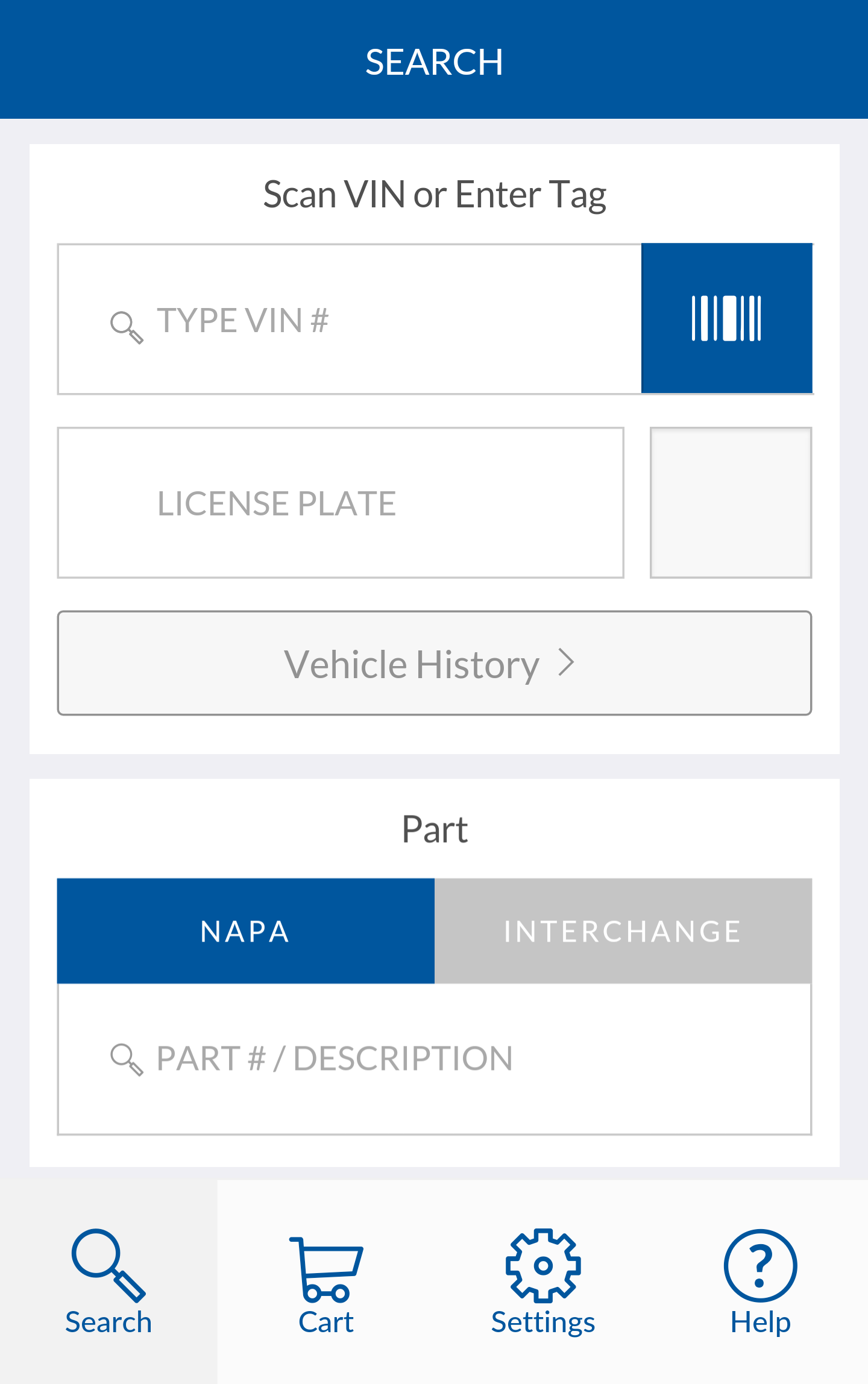The width and height of the screenshot is (868, 1384).
Task: Go to the Settings tab label
Action: 543,1323
